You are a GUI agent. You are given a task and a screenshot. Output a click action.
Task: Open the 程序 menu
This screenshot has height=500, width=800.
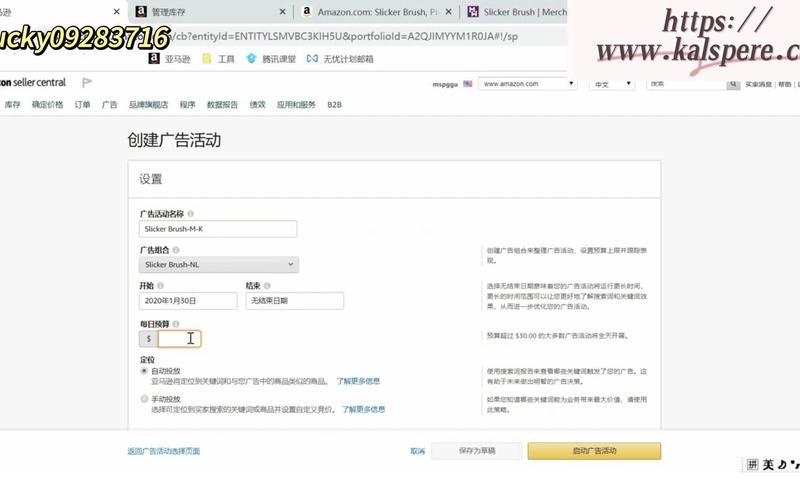point(187,105)
